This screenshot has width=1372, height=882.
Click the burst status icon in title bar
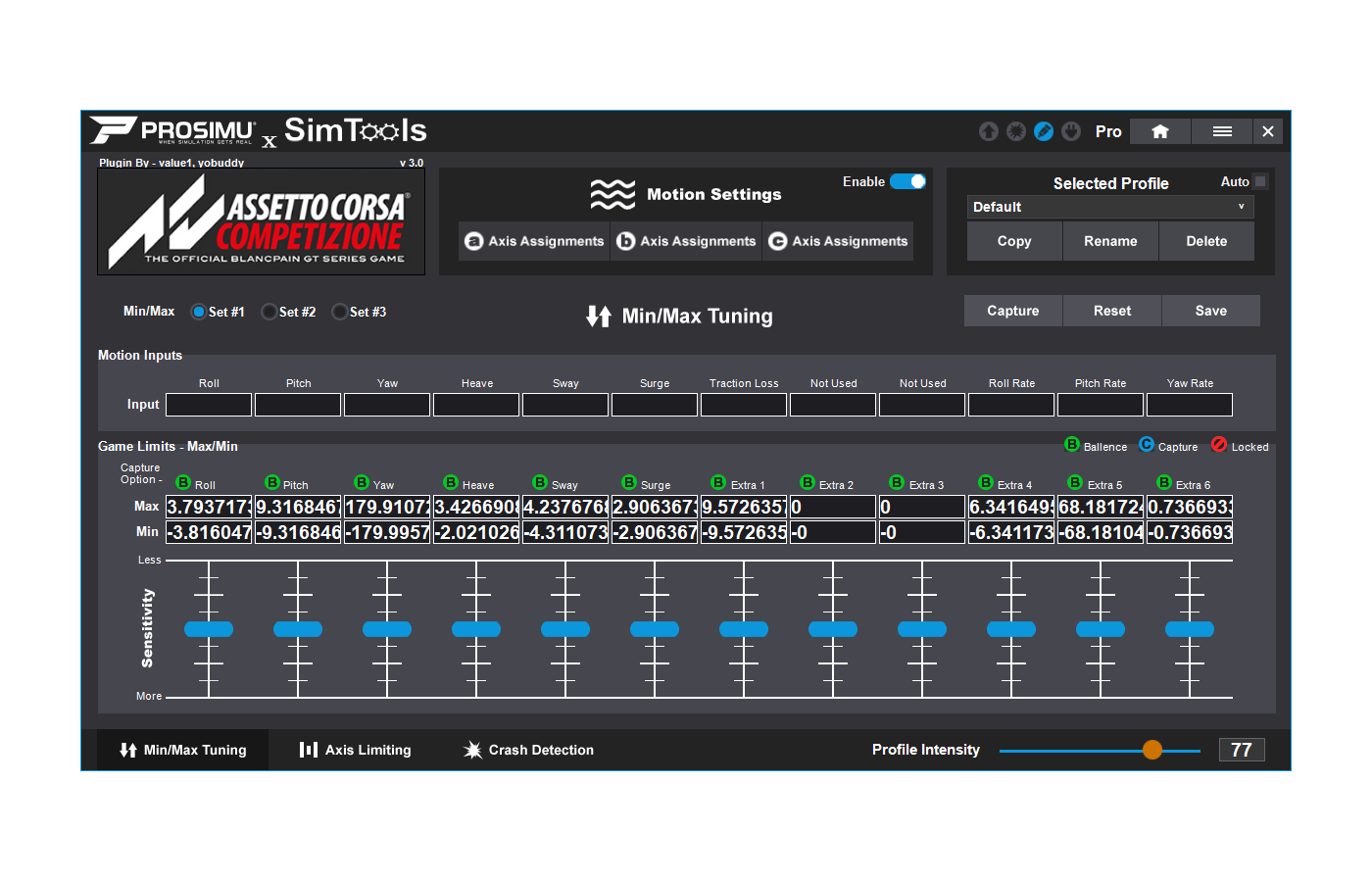tap(1016, 131)
